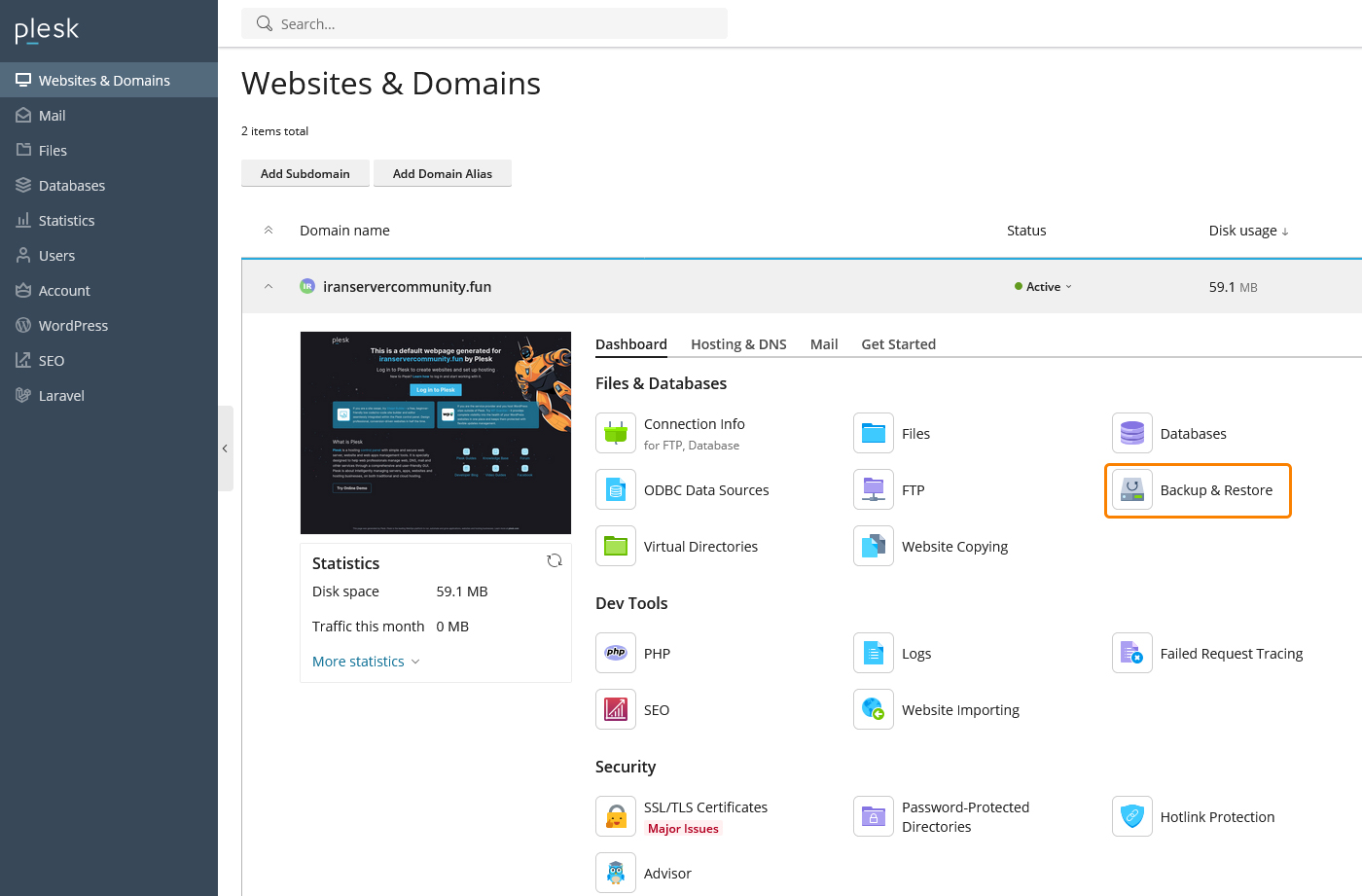Screen dimensions: 1362x896
Task: Open the Website Importing globe icon
Action: (874, 709)
